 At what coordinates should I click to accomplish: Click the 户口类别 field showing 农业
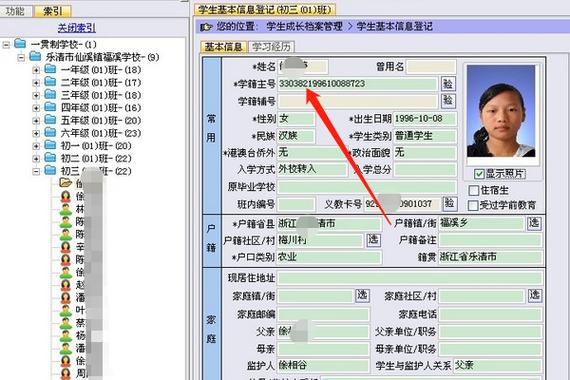pyautogui.click(x=329, y=257)
